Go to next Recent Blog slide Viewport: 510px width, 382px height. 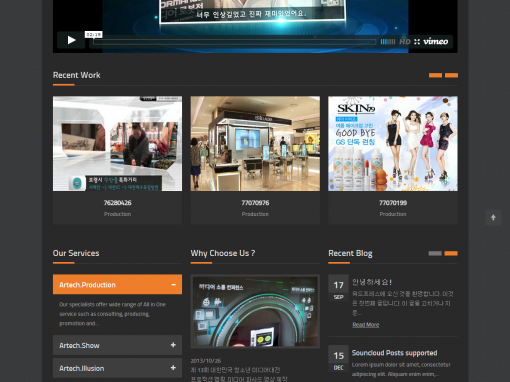pos(451,253)
